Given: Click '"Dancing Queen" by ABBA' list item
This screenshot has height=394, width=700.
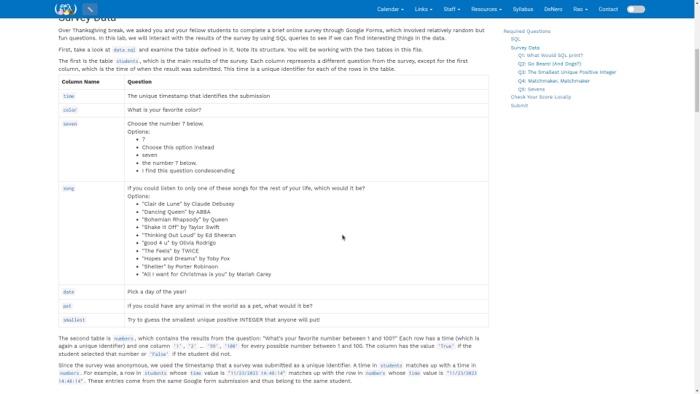Looking at the screenshot, I should [176, 212].
